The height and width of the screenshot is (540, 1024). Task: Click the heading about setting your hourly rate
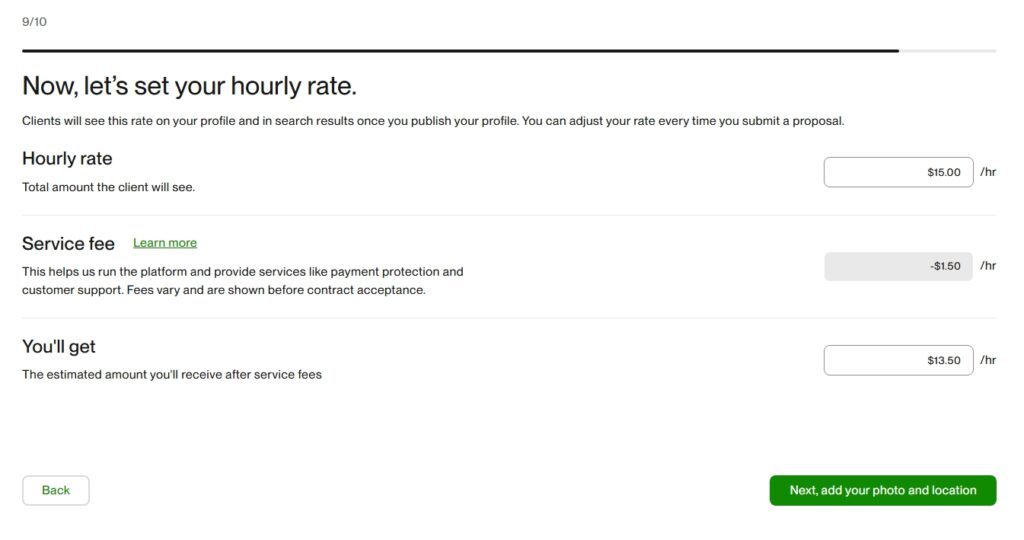point(189,86)
